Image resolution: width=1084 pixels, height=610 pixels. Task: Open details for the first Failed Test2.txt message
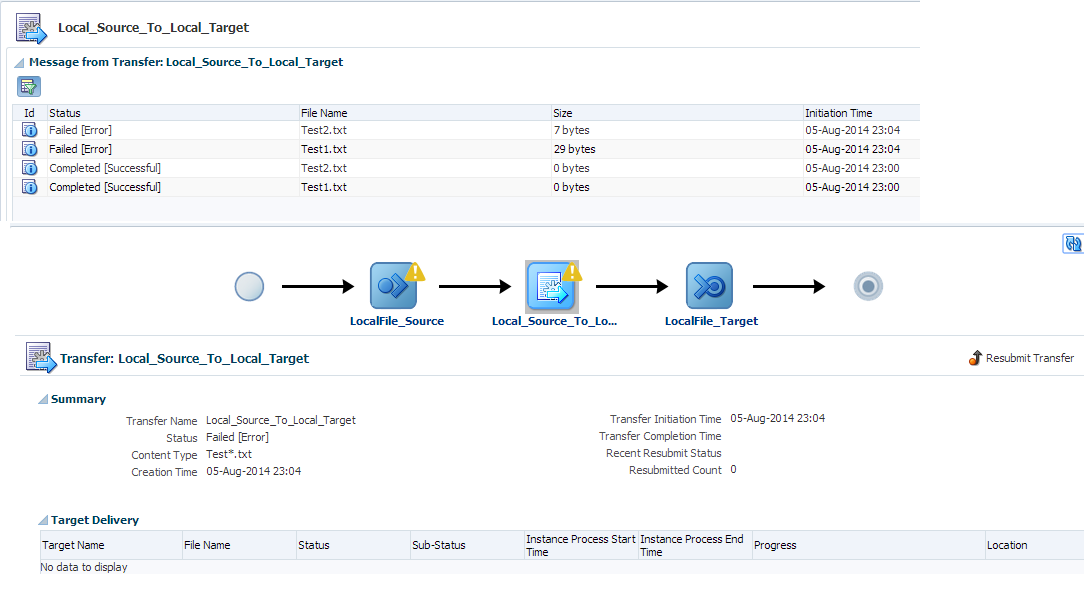click(x=29, y=130)
